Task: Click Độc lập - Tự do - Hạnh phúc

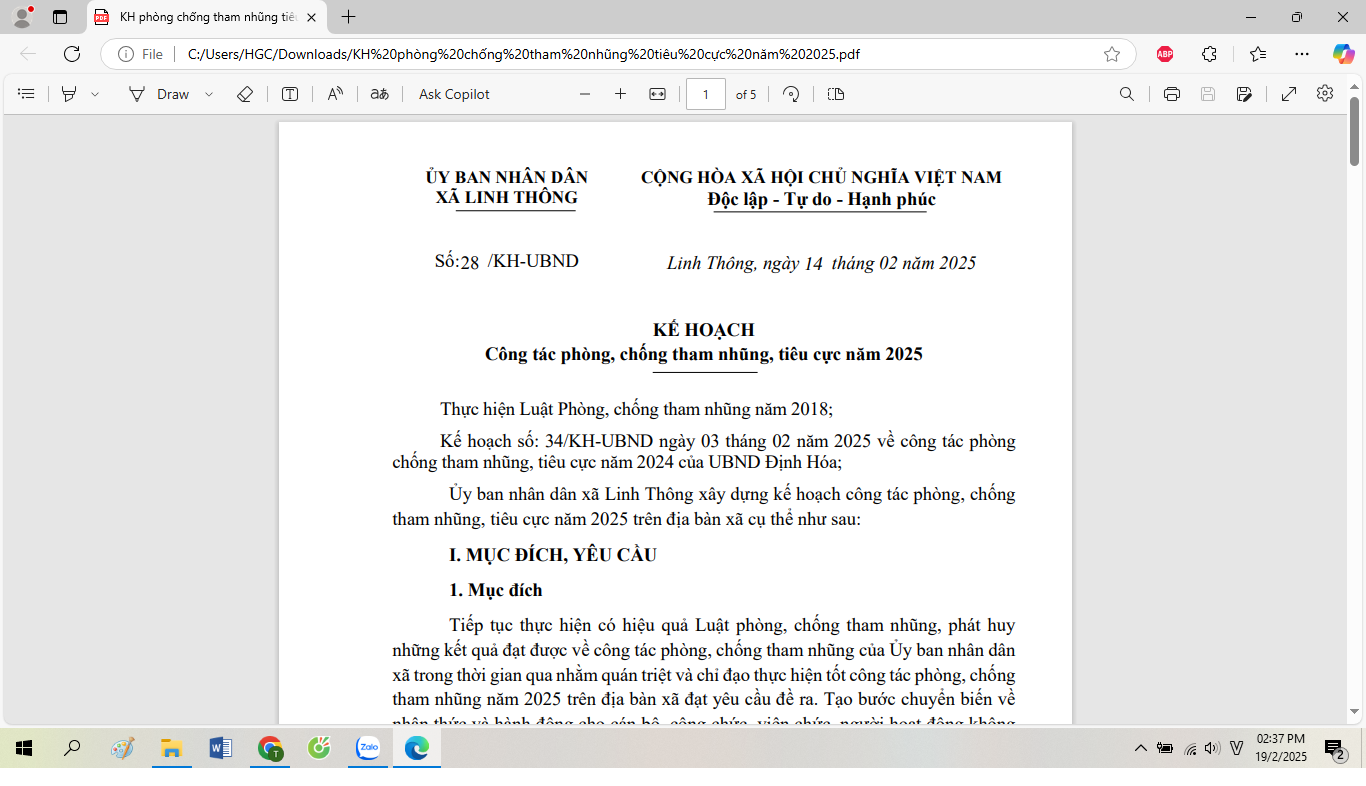Action: [821, 199]
